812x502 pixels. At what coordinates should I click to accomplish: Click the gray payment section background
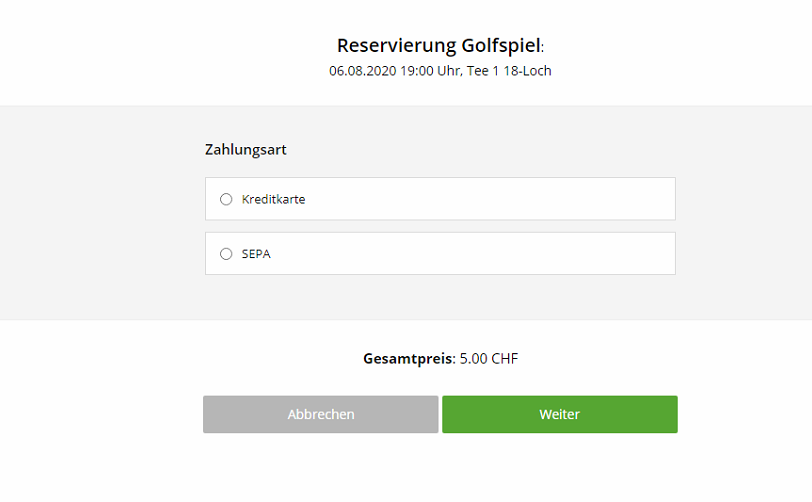point(100,220)
